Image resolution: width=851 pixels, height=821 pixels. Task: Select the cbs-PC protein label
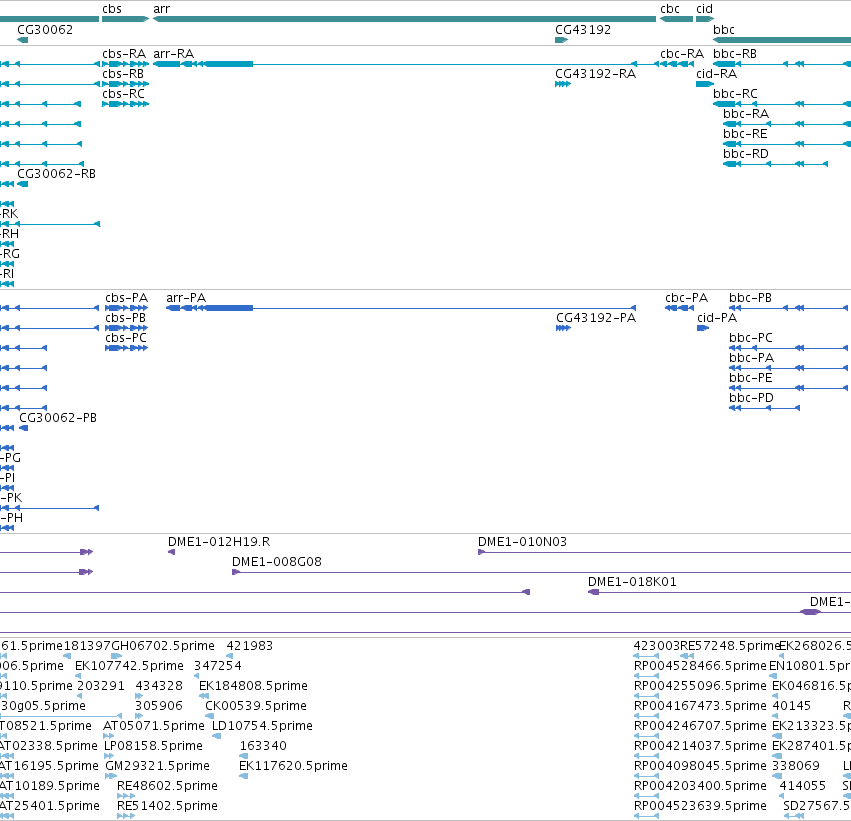[126, 338]
